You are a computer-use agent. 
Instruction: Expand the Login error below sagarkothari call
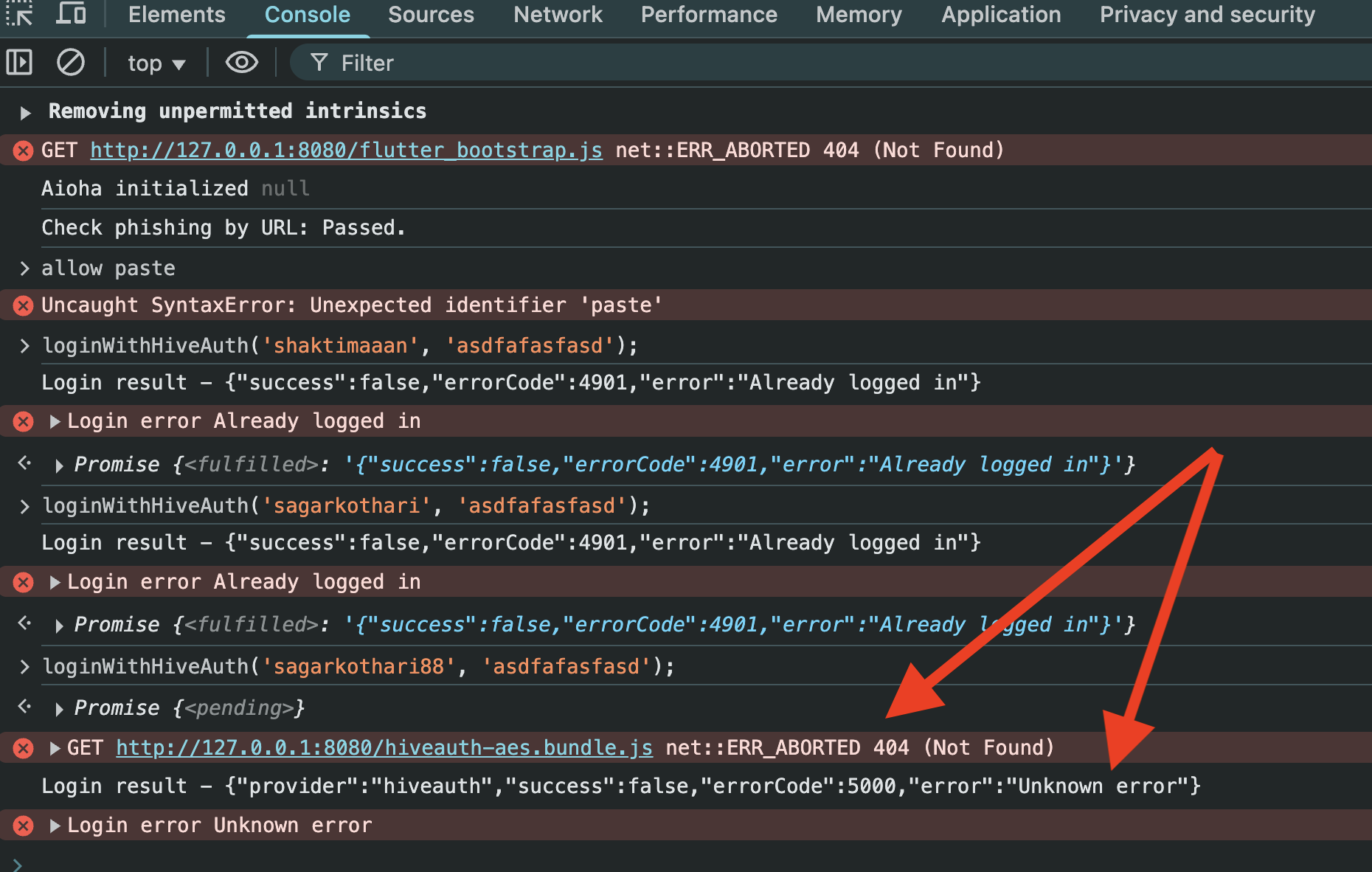(x=55, y=582)
